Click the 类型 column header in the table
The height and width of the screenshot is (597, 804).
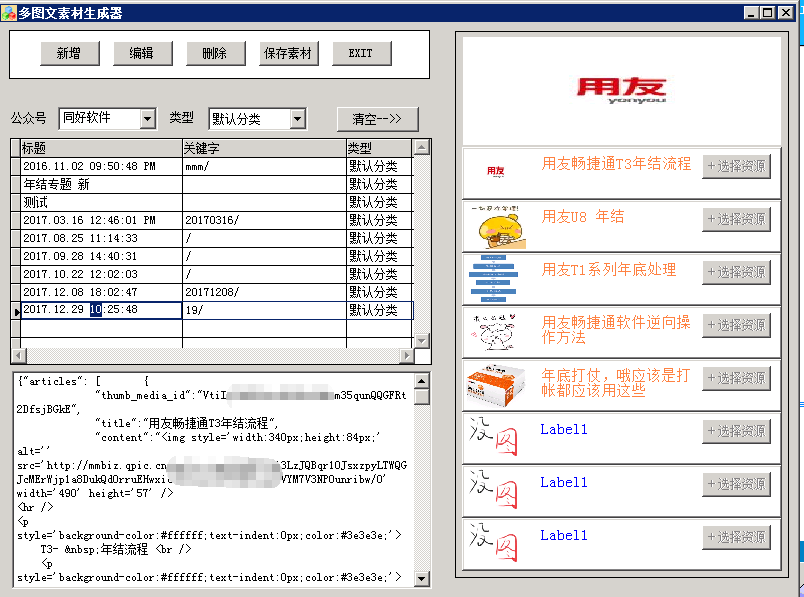(379, 148)
